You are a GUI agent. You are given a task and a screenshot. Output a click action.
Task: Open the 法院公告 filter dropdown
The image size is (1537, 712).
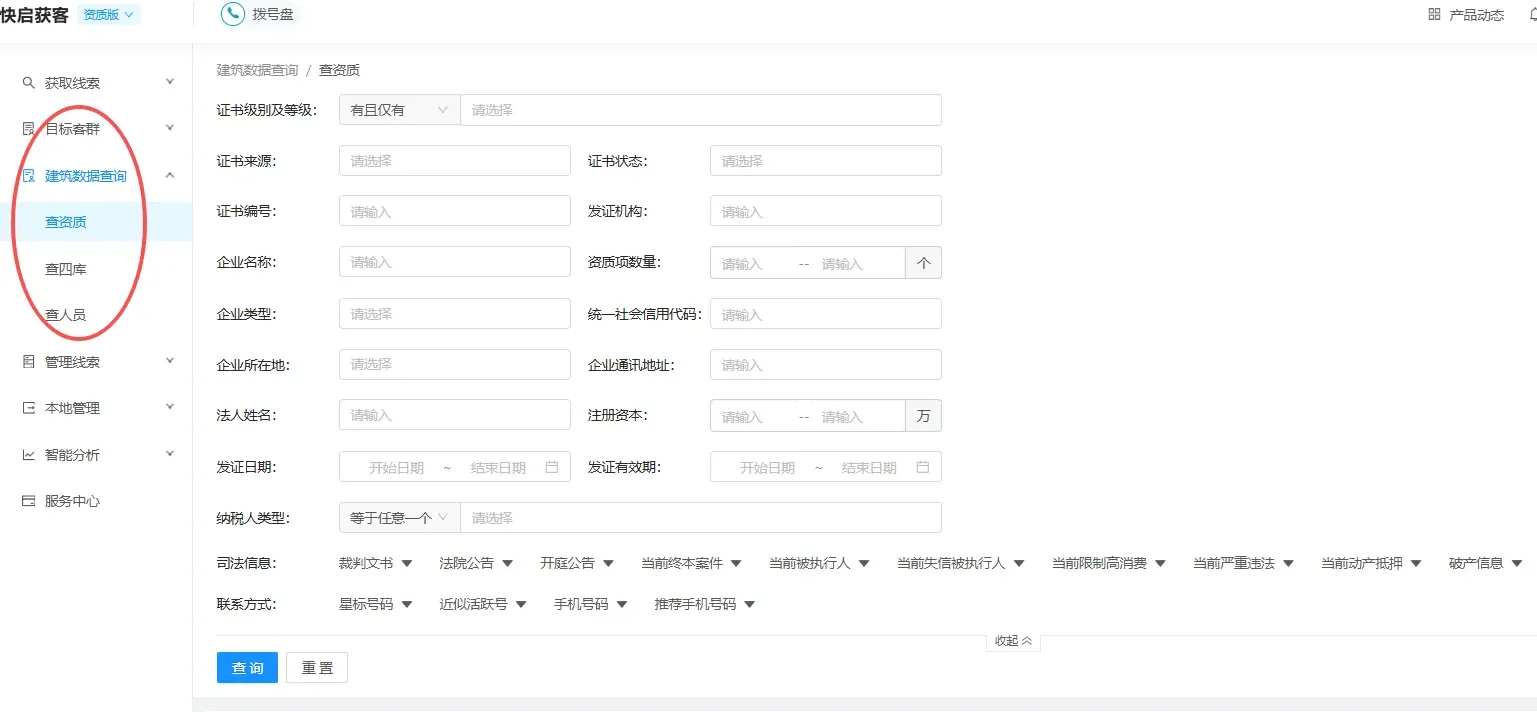(476, 563)
